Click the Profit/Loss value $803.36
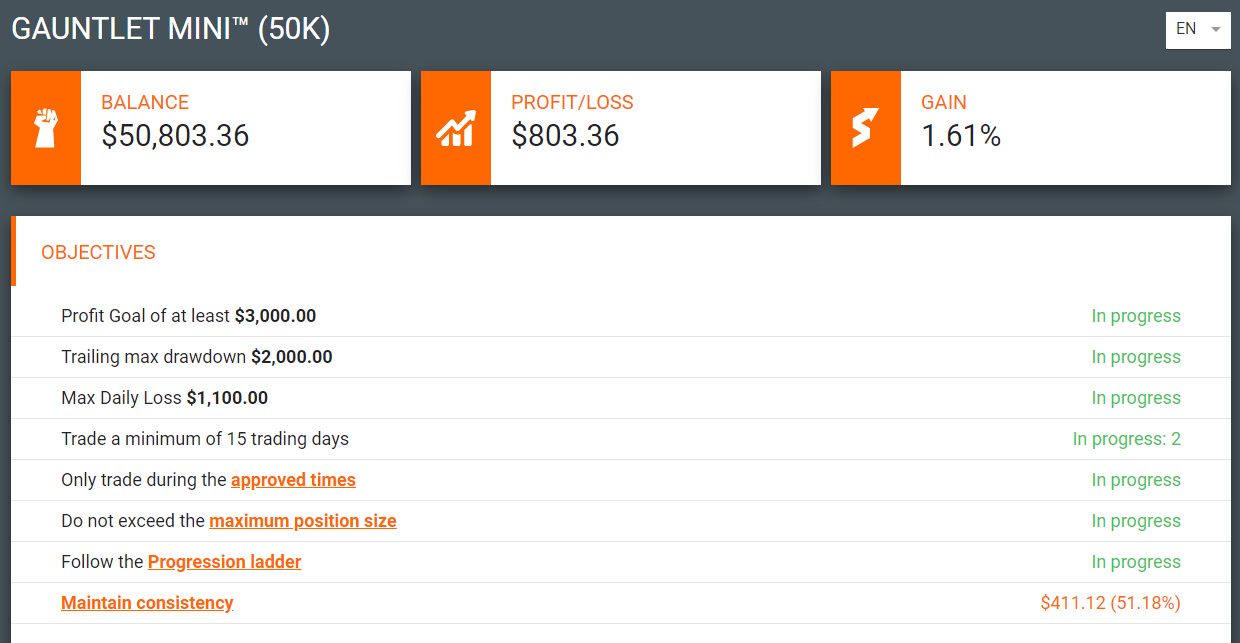 (x=565, y=135)
